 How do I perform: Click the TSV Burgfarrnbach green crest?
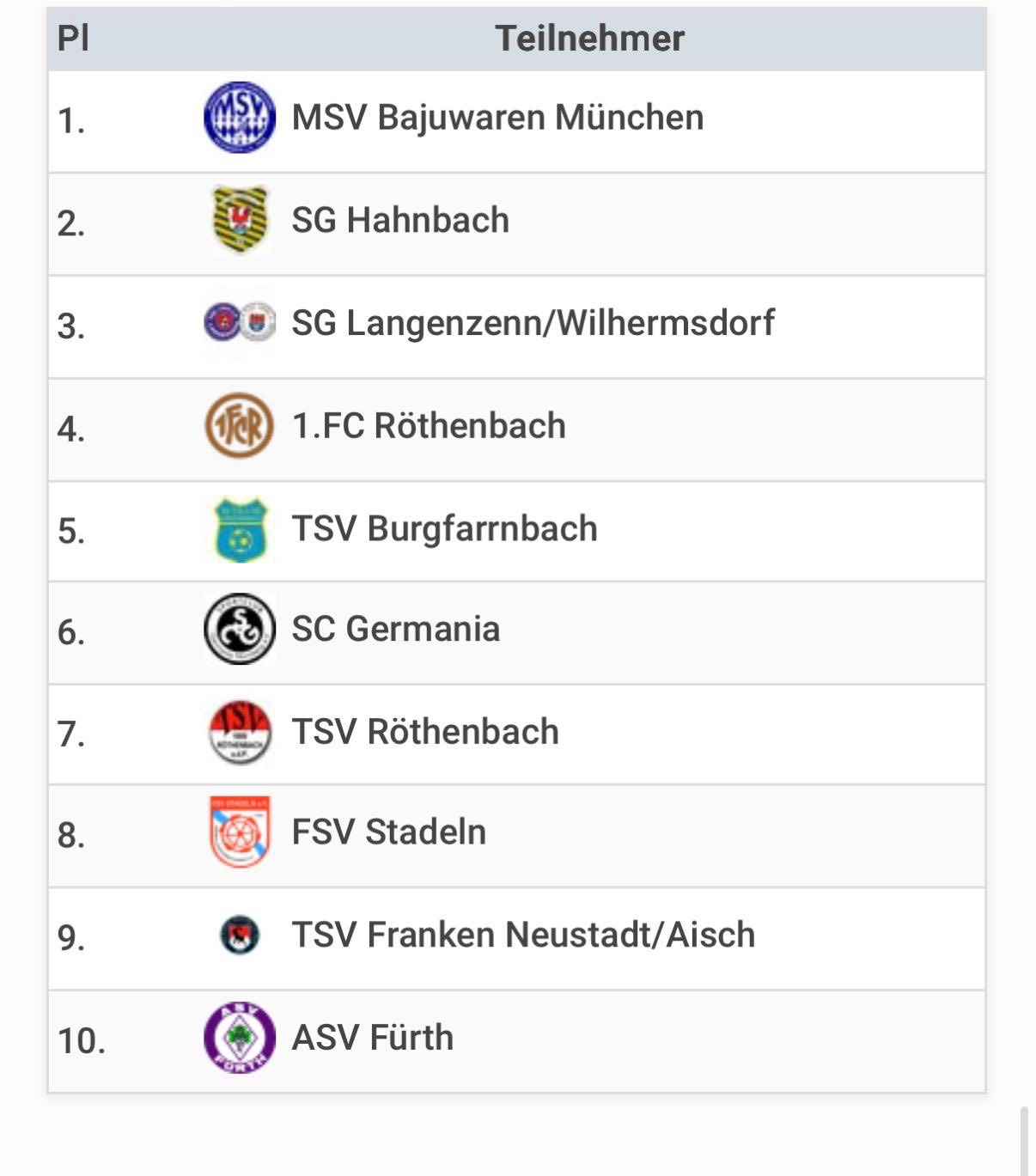240,529
